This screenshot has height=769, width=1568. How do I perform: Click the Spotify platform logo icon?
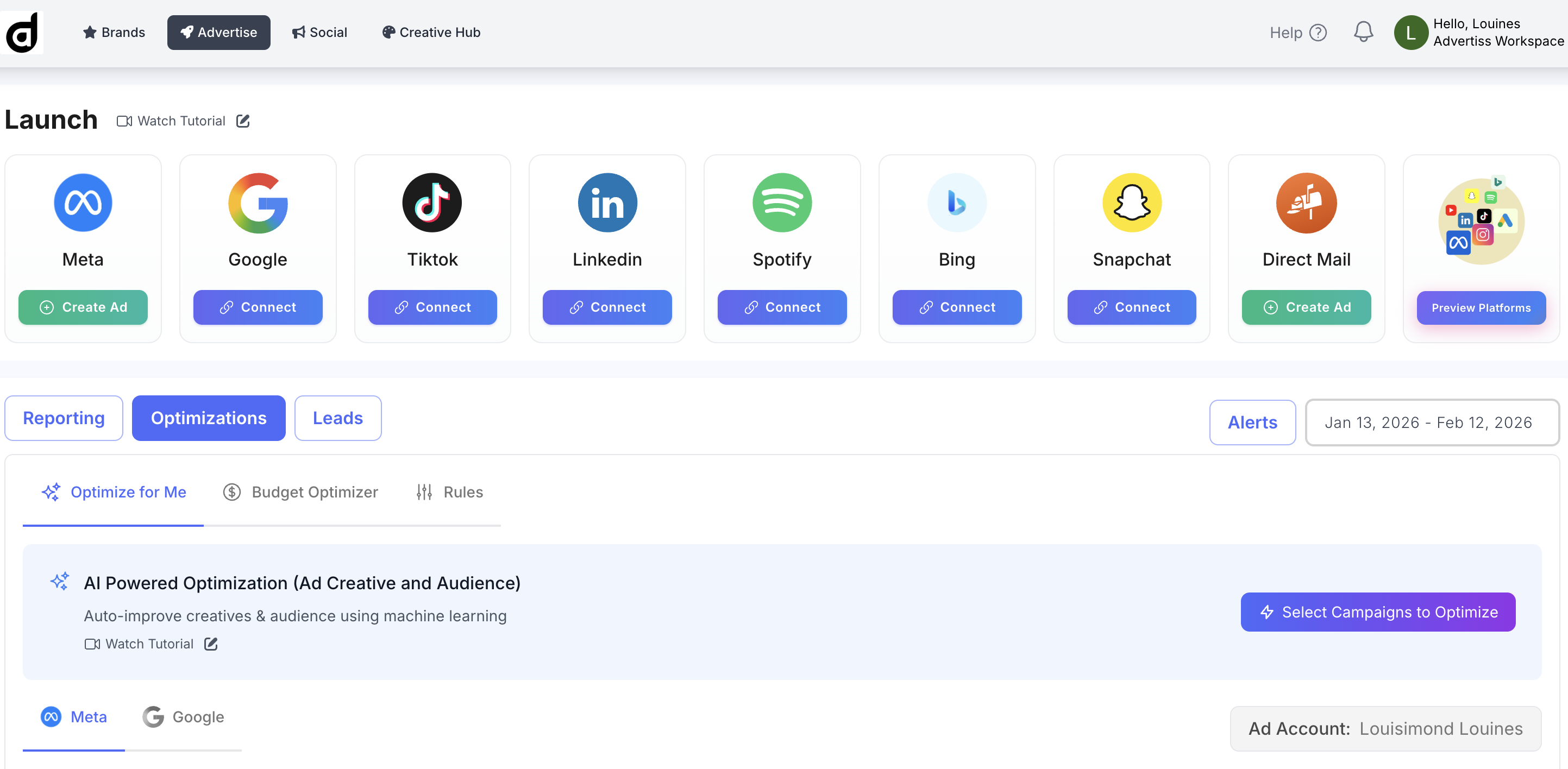point(782,203)
